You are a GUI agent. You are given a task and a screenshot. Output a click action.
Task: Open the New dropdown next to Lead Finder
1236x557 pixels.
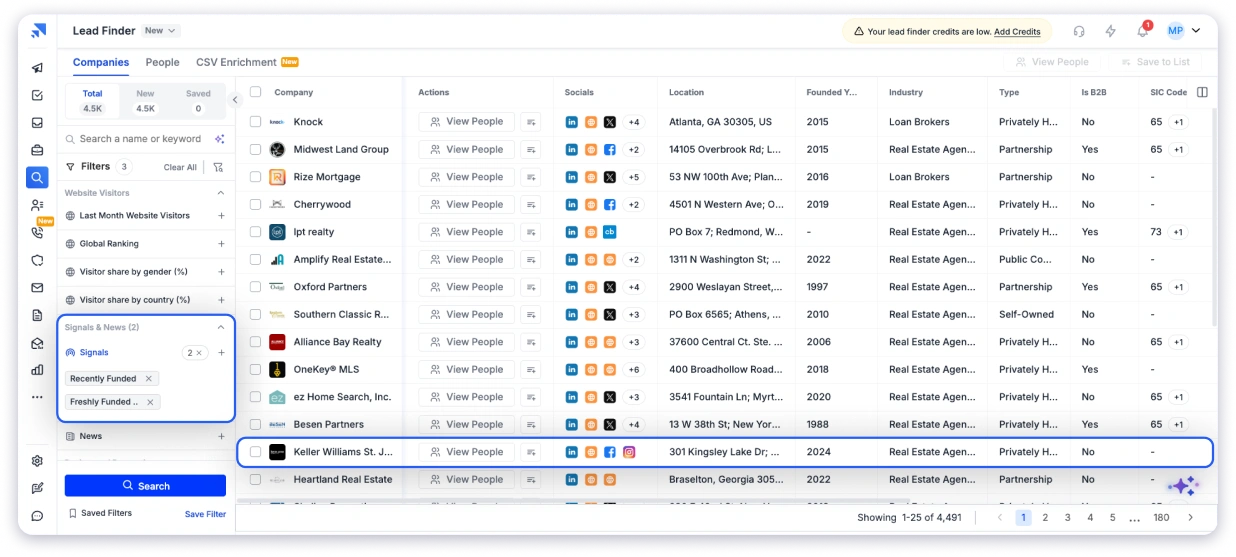click(160, 31)
